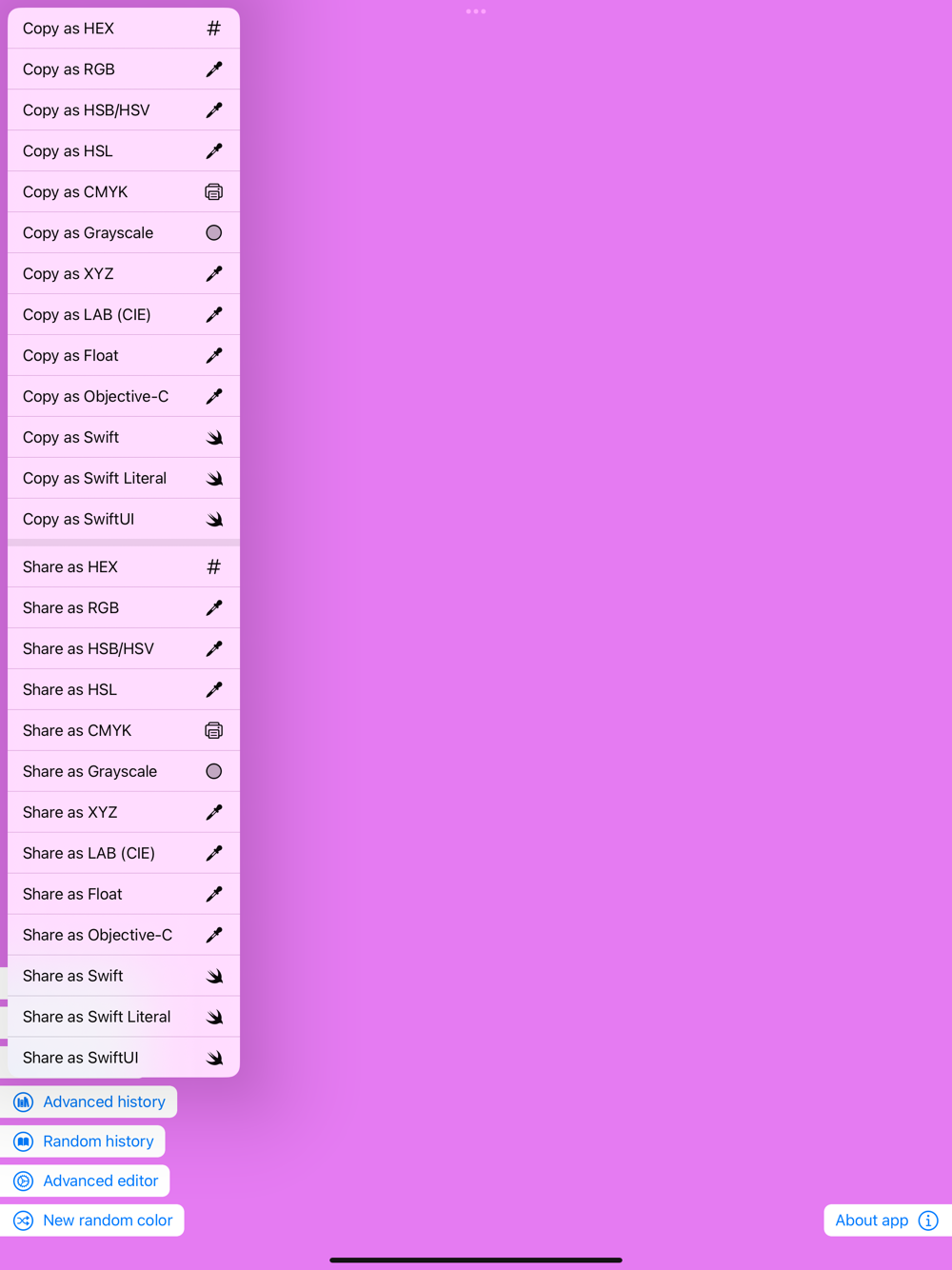Select Copy as HSB/HSV from the menu
This screenshot has height=1270, width=952.
coord(124,110)
